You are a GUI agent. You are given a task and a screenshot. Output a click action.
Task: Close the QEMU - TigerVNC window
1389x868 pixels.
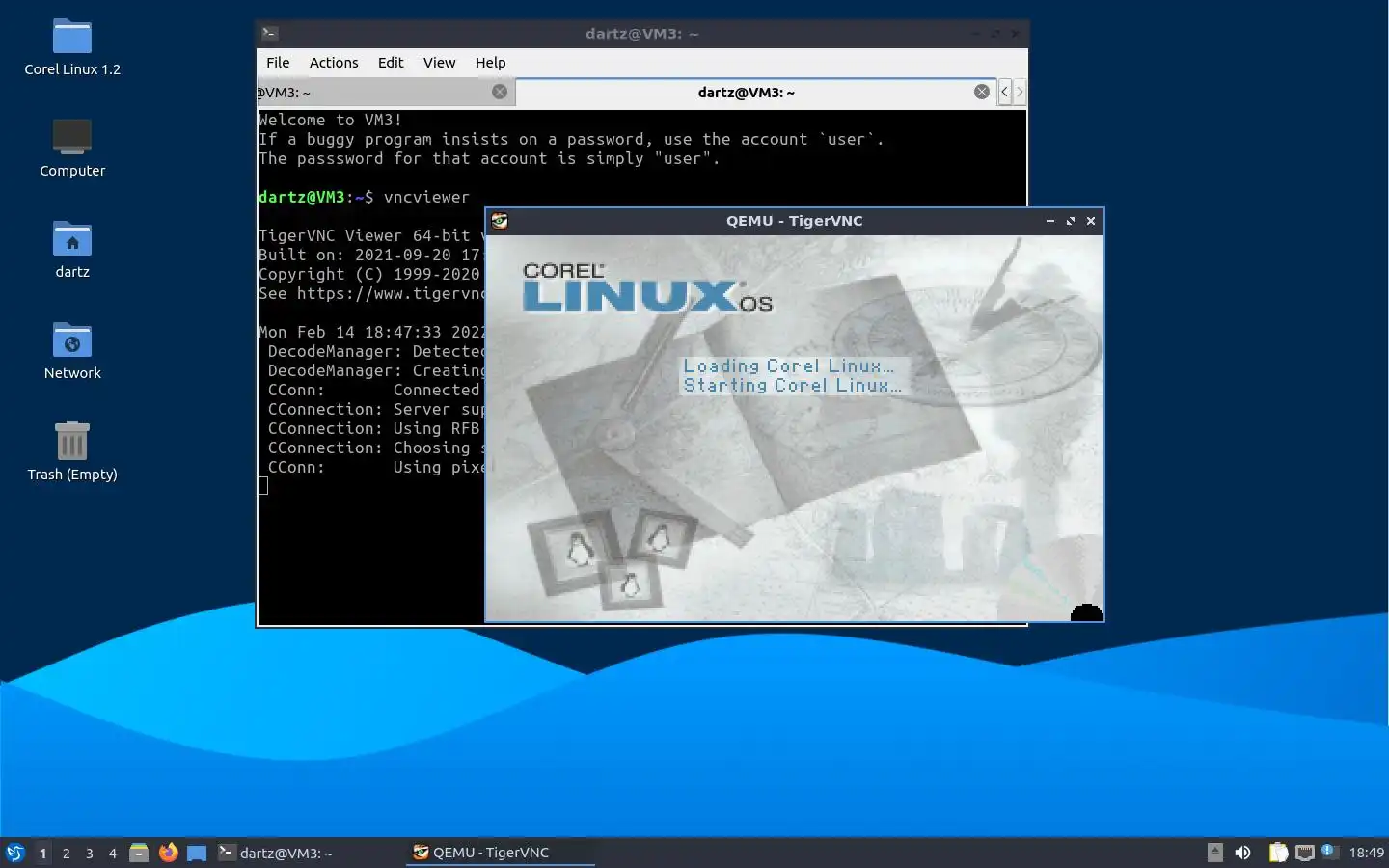(1091, 221)
